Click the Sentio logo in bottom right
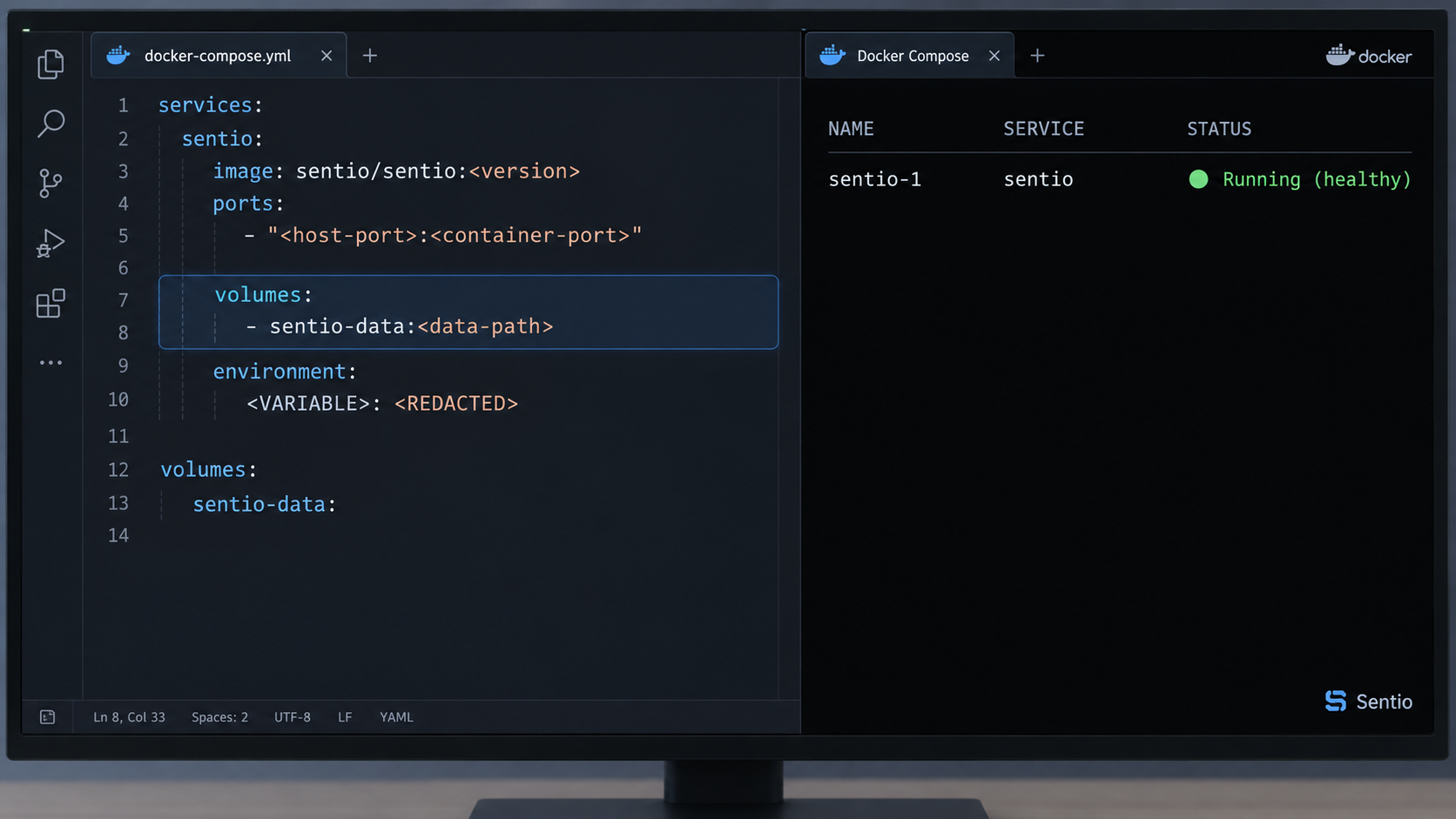The width and height of the screenshot is (1456, 819). tap(1368, 702)
